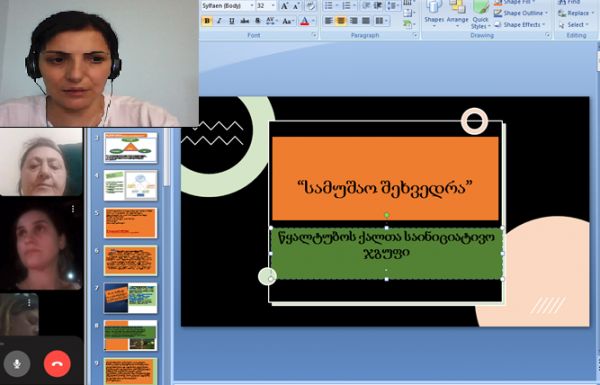Apply strikethrough text formatting
The height and width of the screenshot is (385, 600).
pyautogui.click(x=245, y=21)
